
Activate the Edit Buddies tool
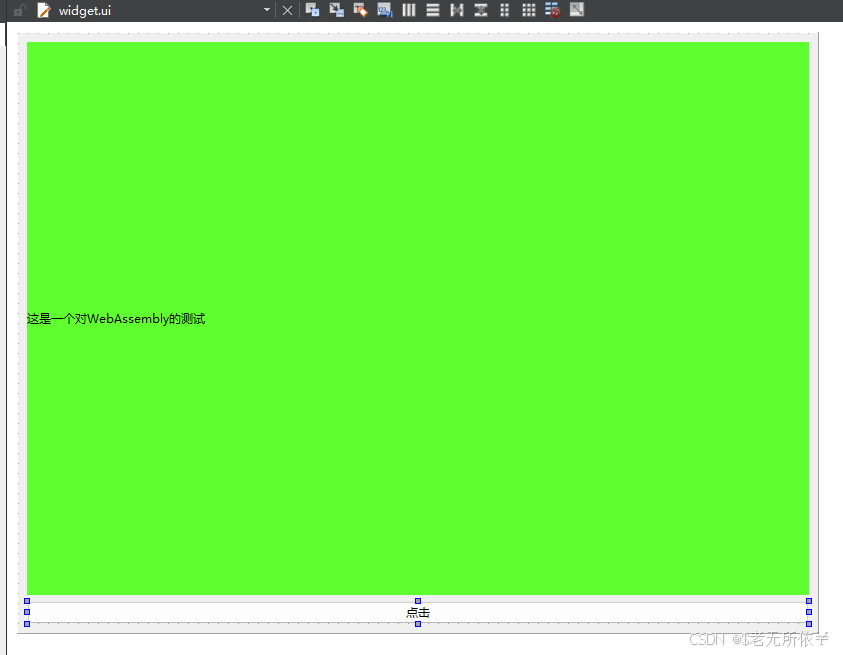click(x=361, y=10)
